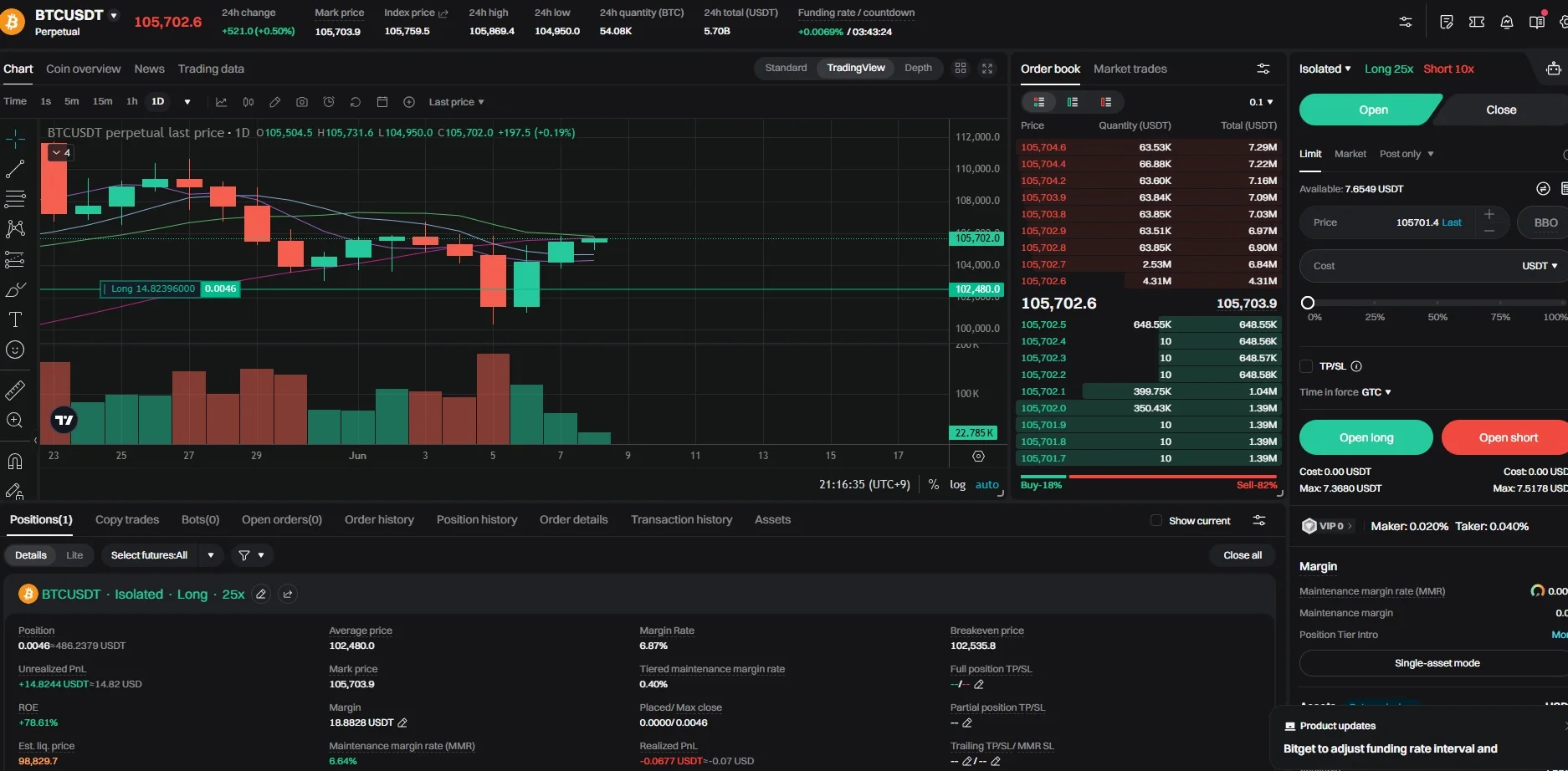Screen dimensions: 1568x771
Task: Expand more time intervals dropdown
Action: click(187, 102)
